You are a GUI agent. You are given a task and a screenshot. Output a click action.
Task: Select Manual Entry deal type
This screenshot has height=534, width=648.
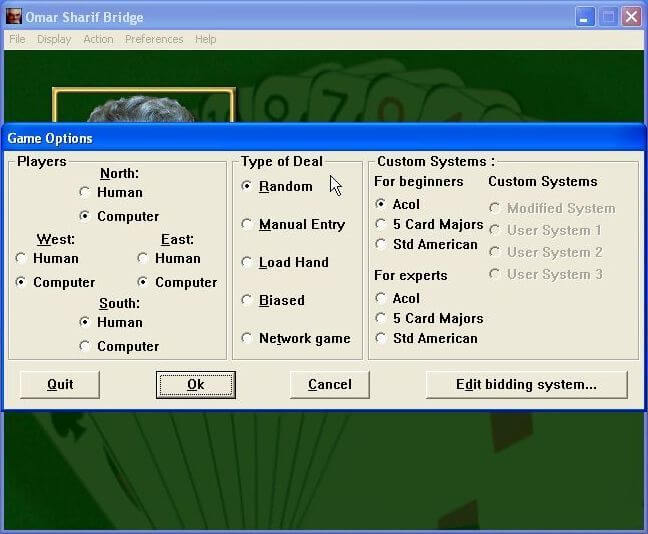[x=293, y=224]
